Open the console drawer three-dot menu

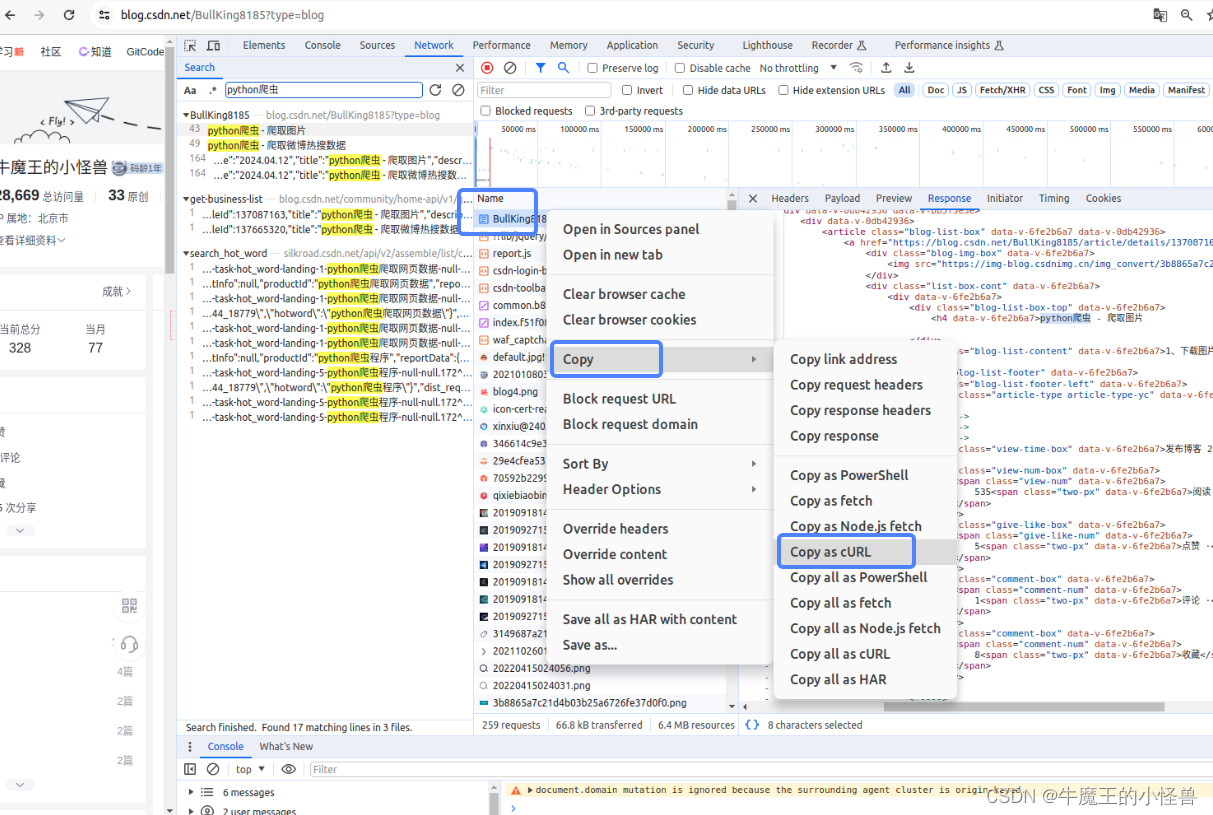[x=190, y=747]
